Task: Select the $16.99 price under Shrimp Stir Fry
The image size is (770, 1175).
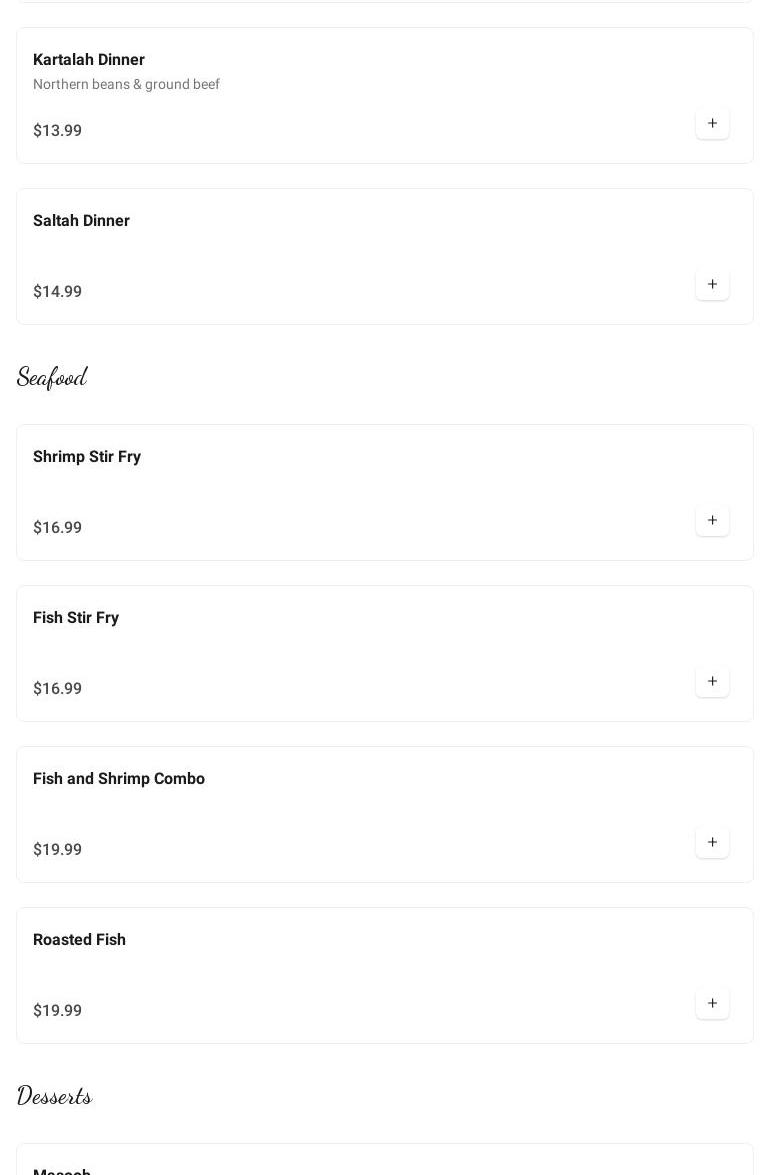Action: pos(57,528)
